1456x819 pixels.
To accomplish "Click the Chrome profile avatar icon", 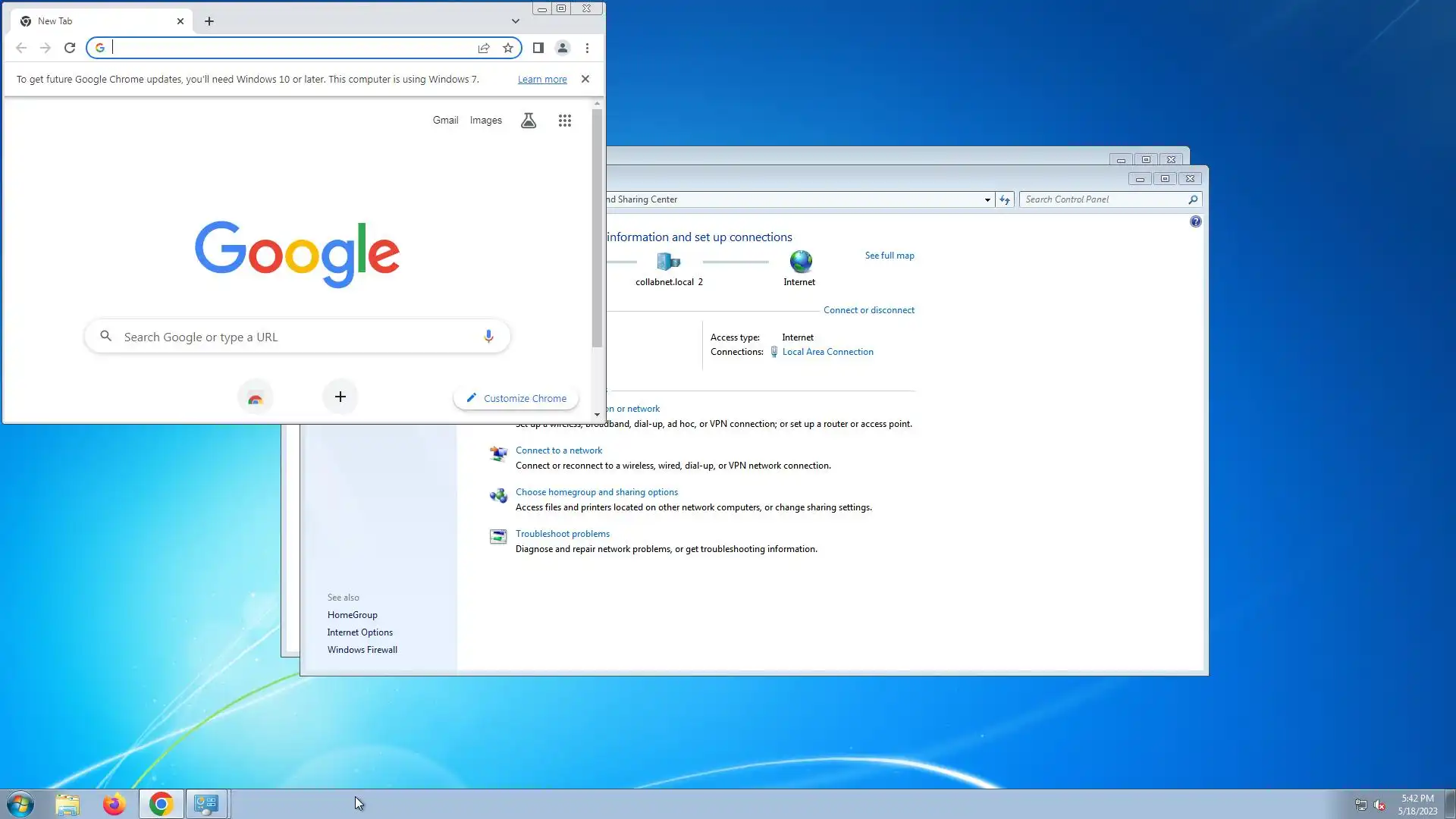I will (563, 48).
